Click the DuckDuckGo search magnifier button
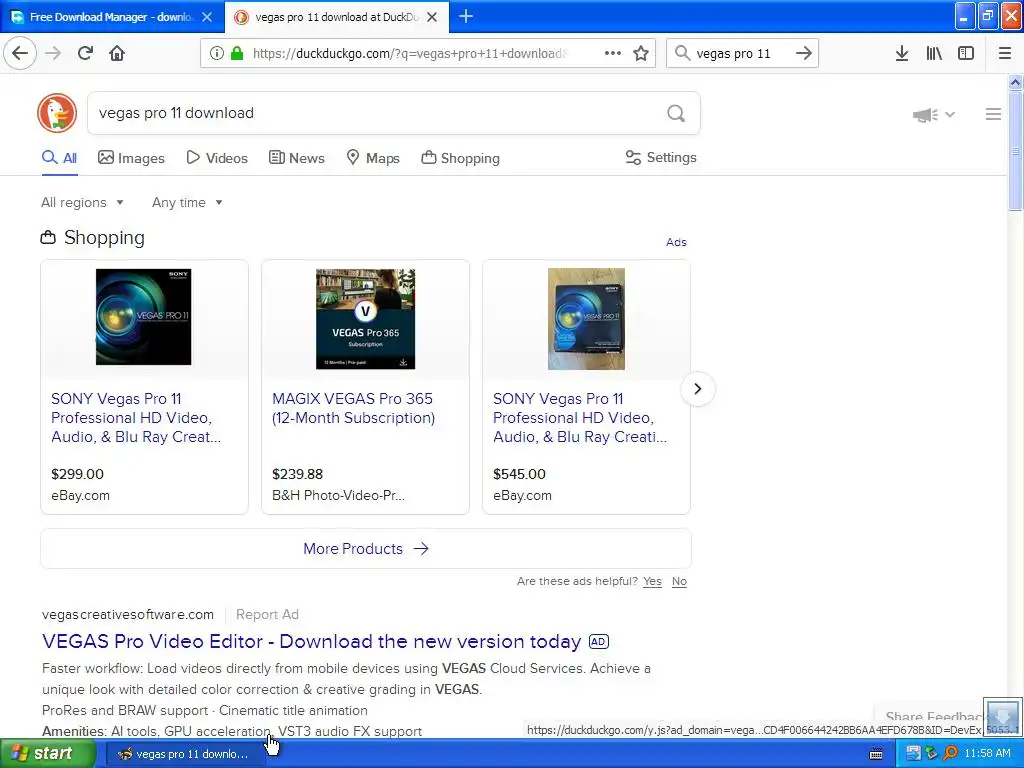 (x=676, y=114)
